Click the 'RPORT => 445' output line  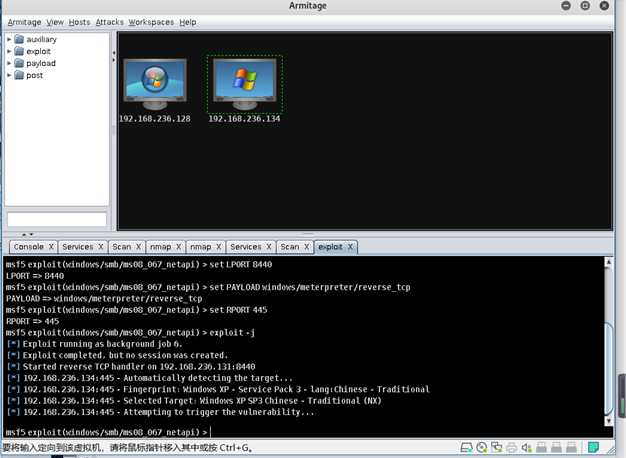pos(32,321)
